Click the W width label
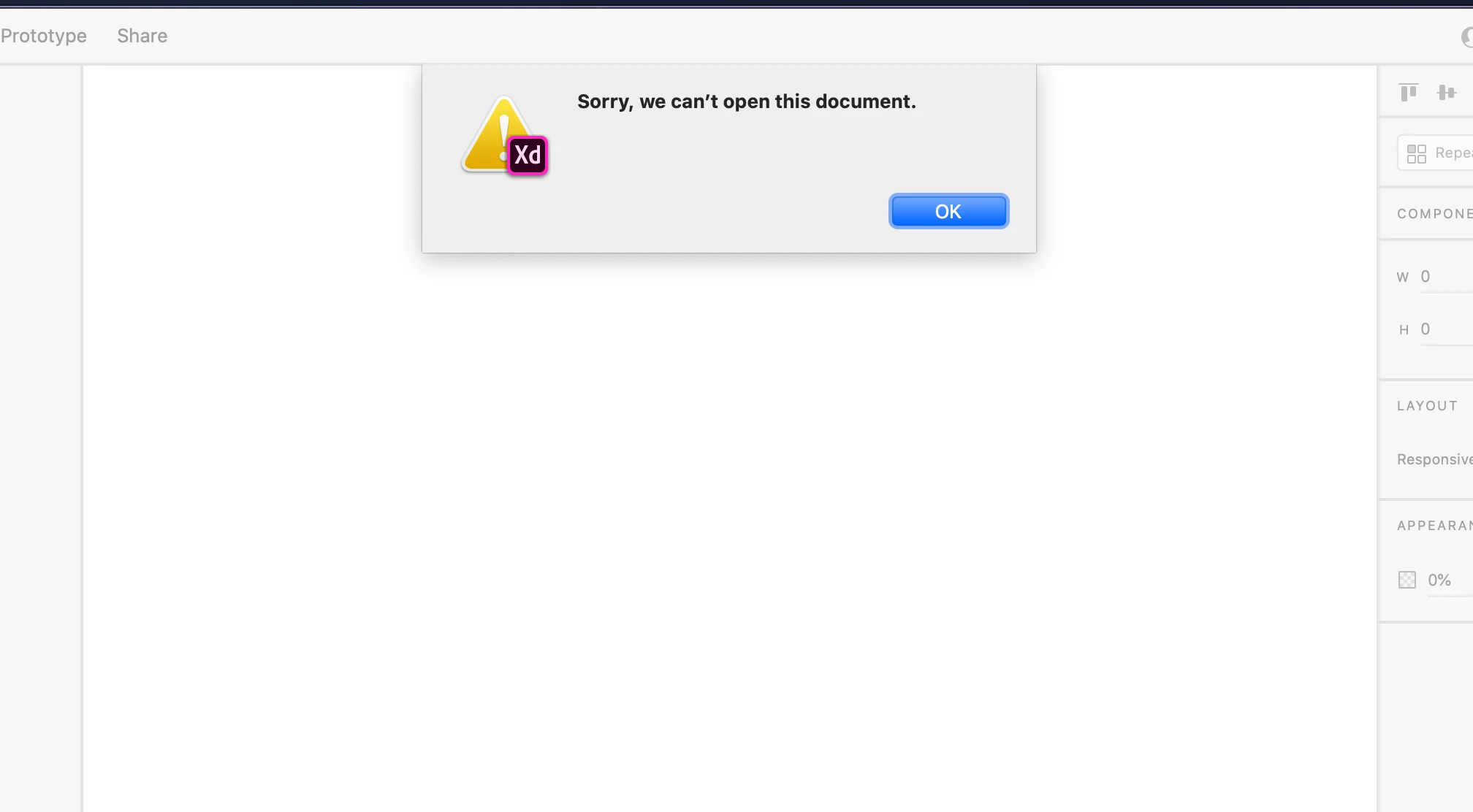1473x812 pixels. pyautogui.click(x=1403, y=277)
